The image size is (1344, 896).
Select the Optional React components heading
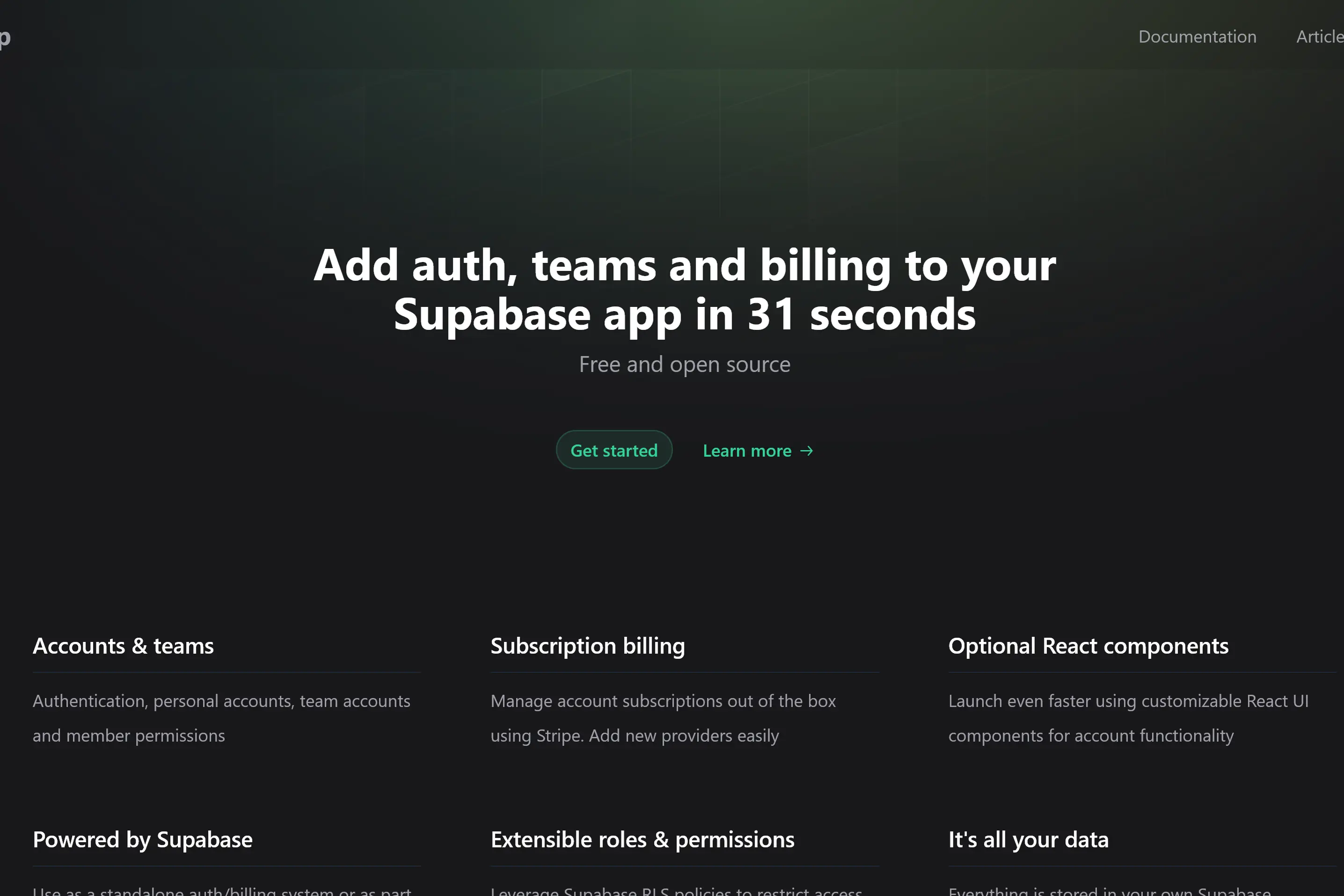1088,646
